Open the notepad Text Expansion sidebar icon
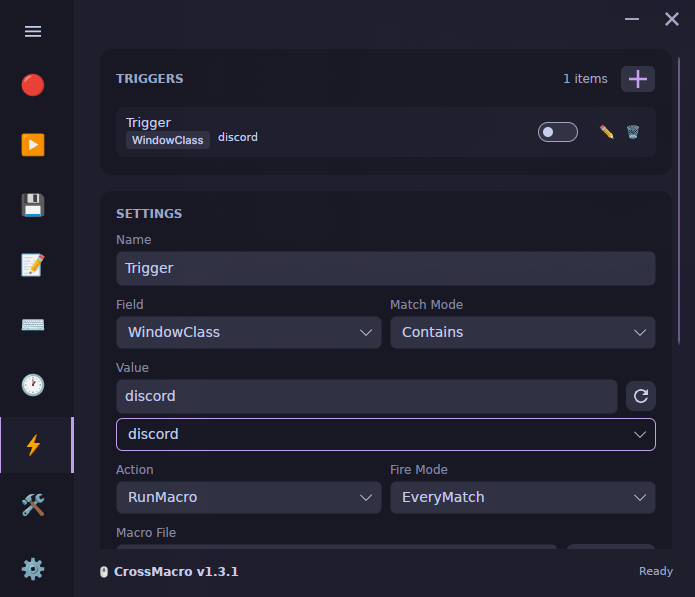 33,265
